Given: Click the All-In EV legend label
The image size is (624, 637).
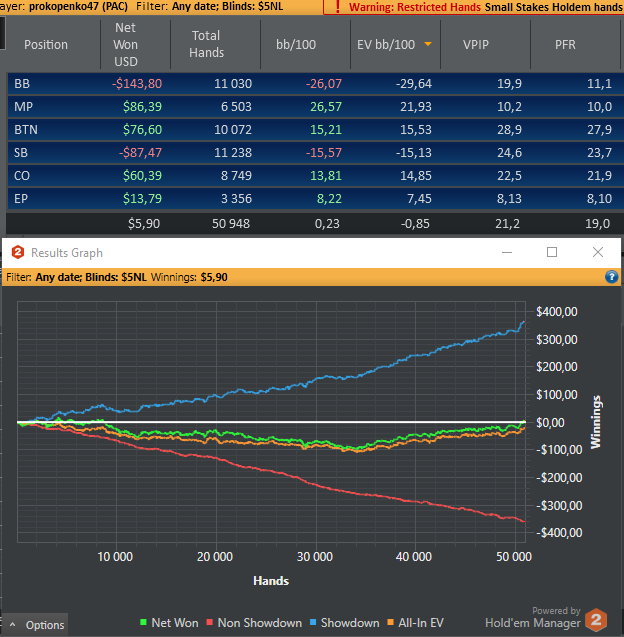Looking at the screenshot, I should [x=421, y=623].
